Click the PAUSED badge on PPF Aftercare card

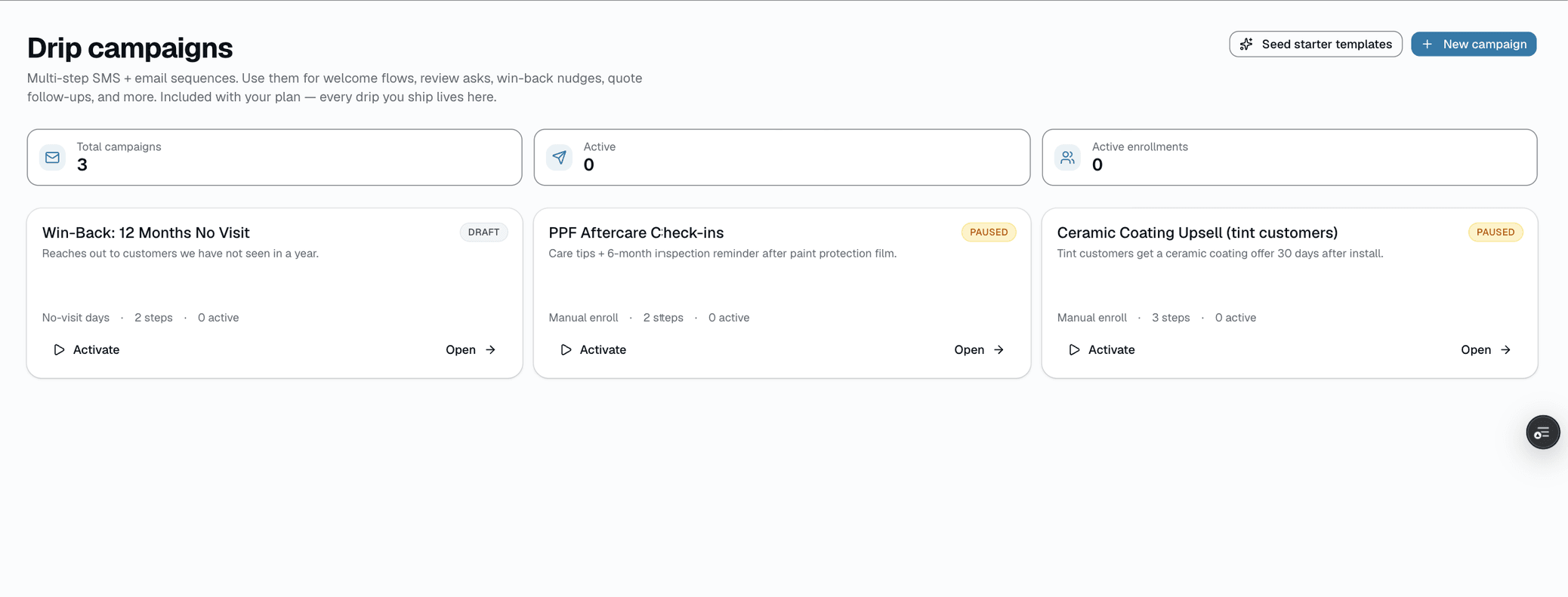point(989,232)
